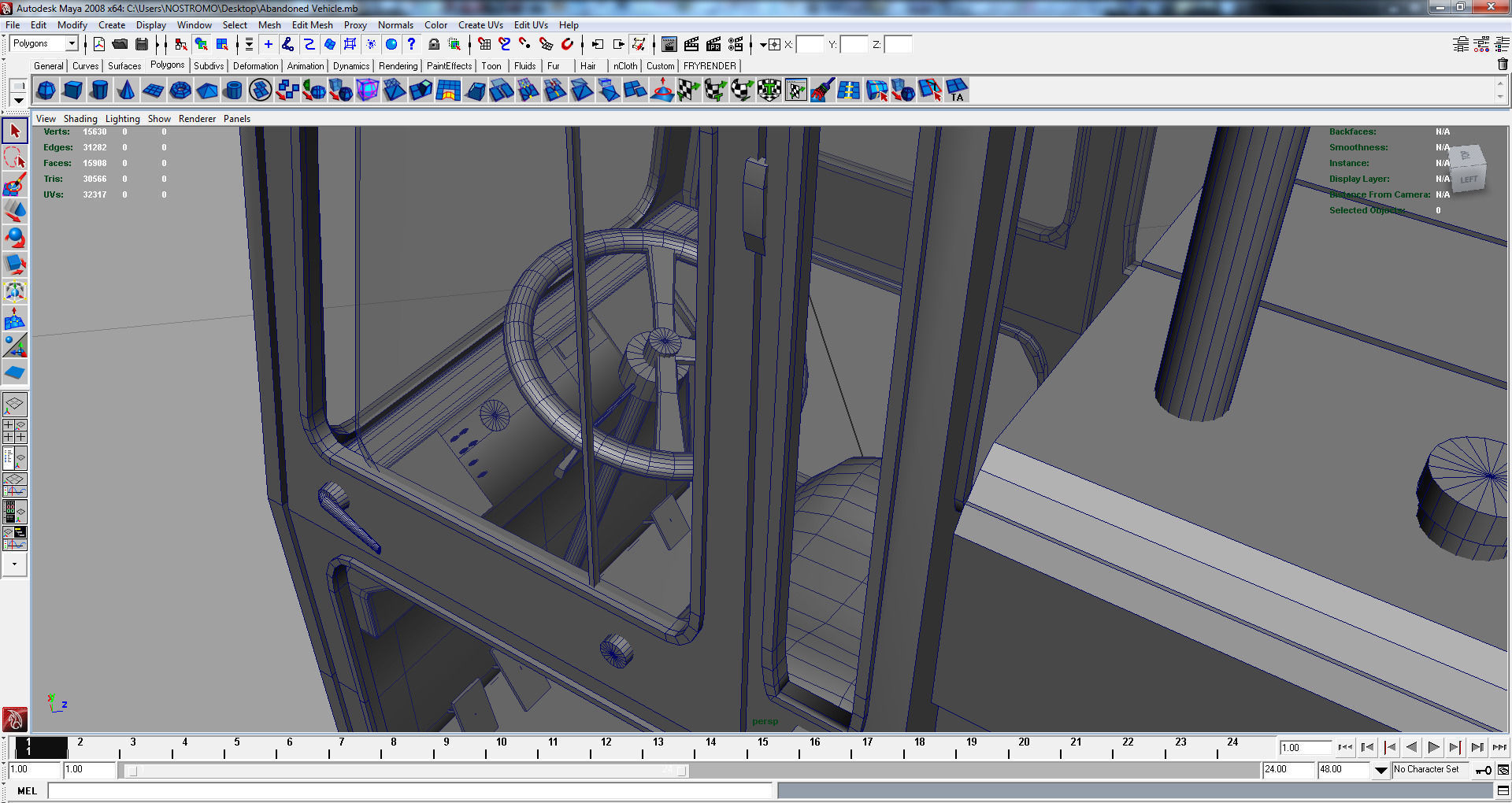Click the TA shelf icon

coord(957,91)
